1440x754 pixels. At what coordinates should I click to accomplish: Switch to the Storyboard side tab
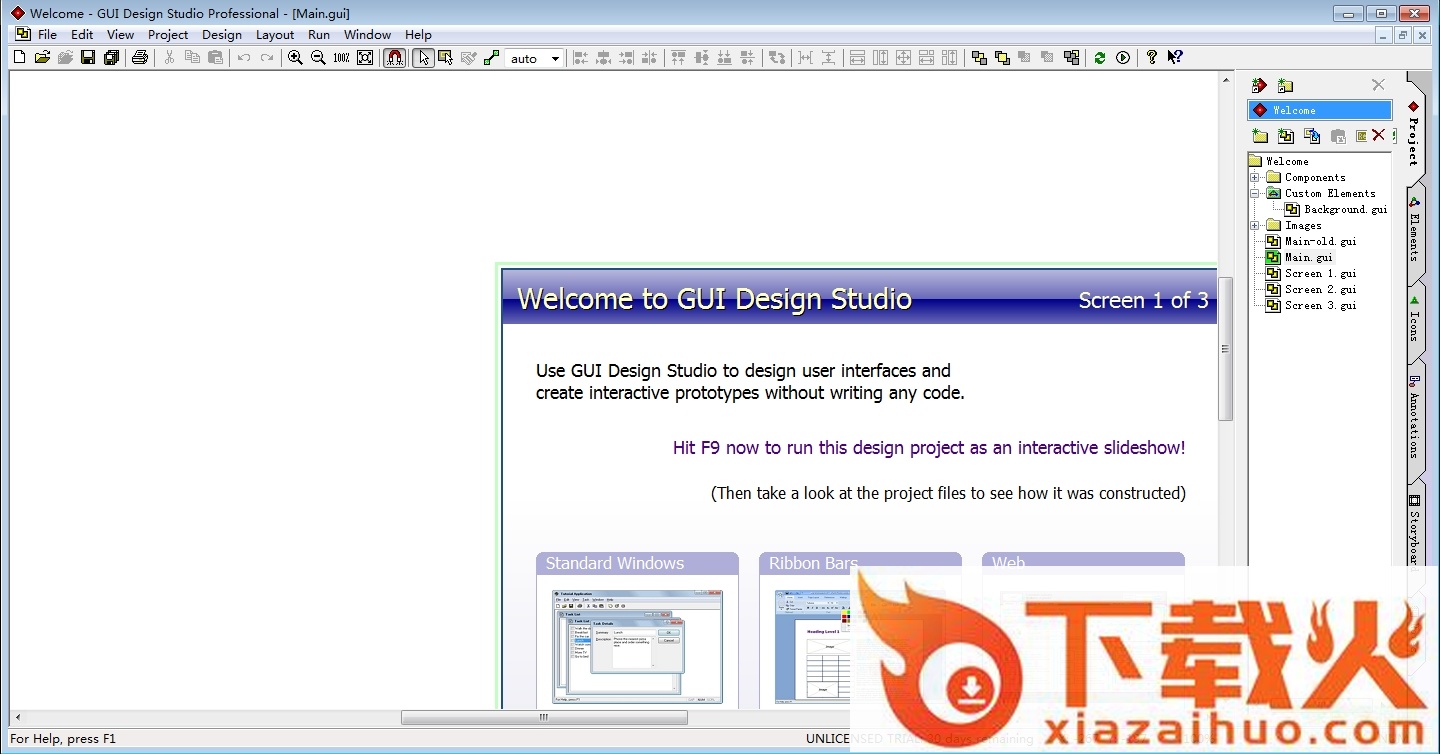tap(1414, 530)
